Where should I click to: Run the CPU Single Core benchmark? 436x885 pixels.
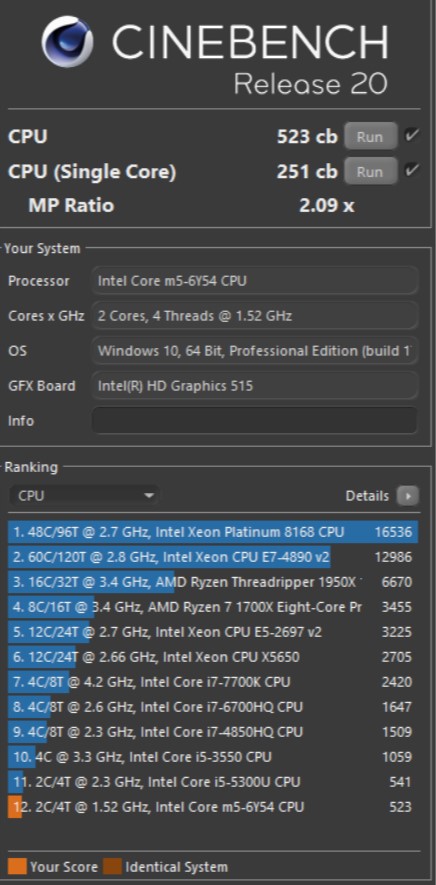[x=370, y=171]
